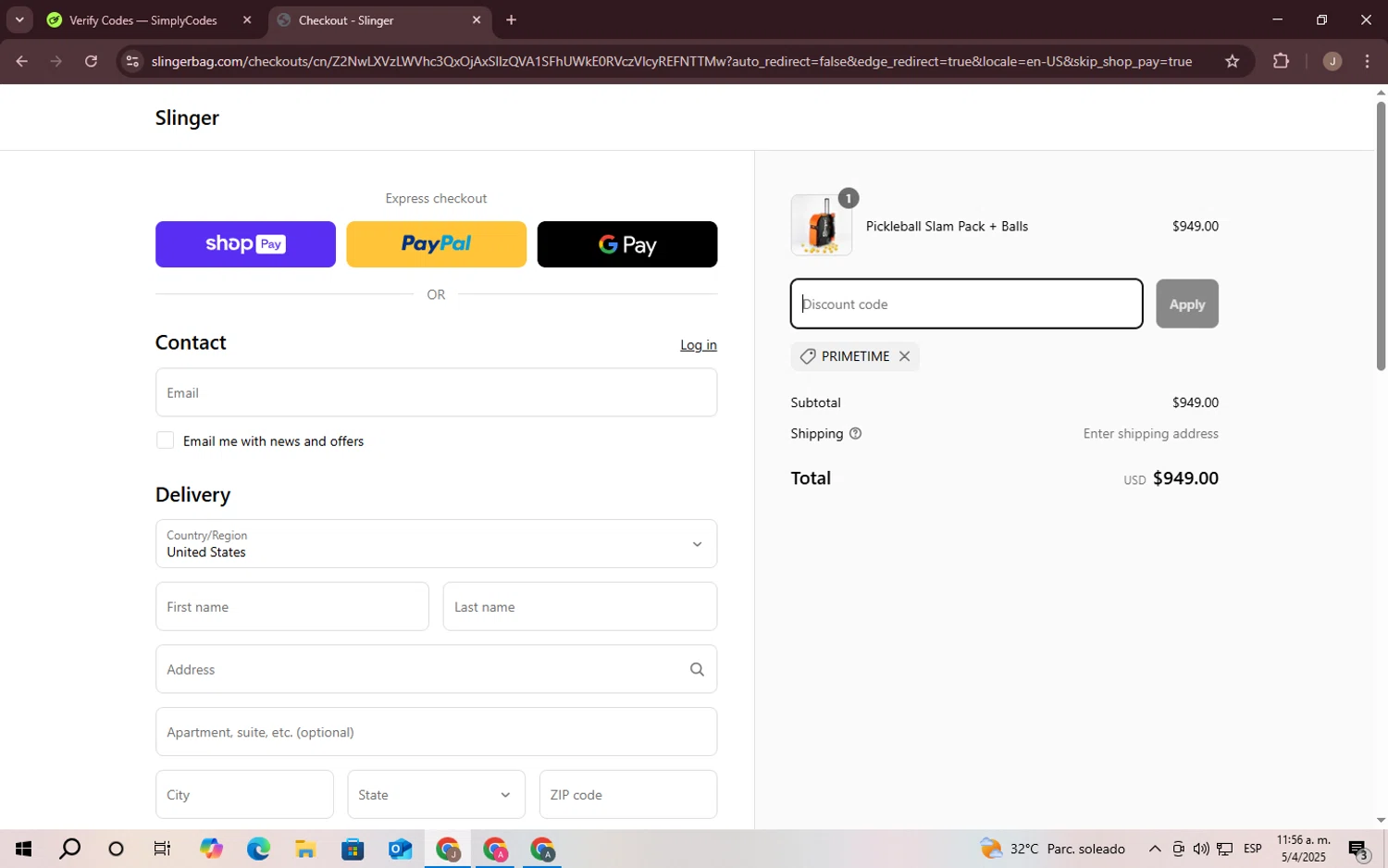Open the clock and date display
The width and height of the screenshot is (1388, 868).
[1303, 849]
